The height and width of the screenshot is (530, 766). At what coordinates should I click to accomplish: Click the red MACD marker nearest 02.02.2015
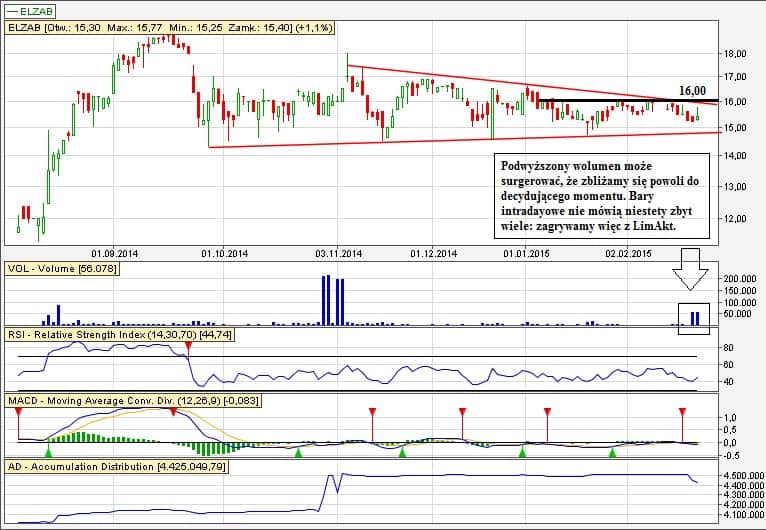pos(682,413)
